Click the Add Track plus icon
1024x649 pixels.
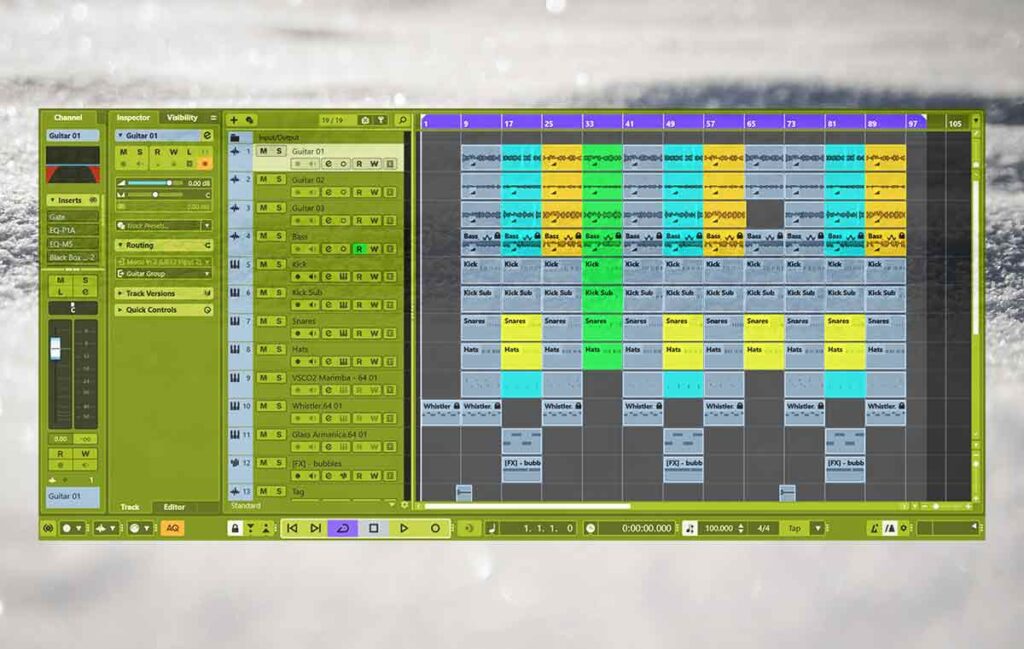[233, 120]
